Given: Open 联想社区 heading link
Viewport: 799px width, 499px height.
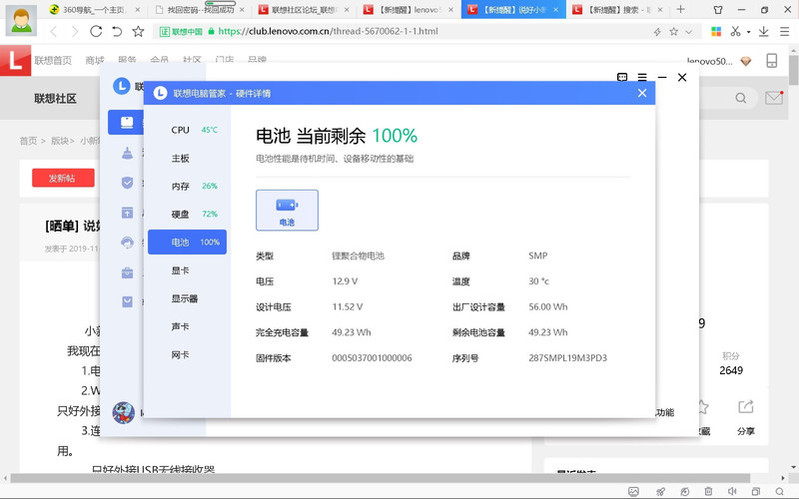Looking at the screenshot, I should tap(55, 98).
